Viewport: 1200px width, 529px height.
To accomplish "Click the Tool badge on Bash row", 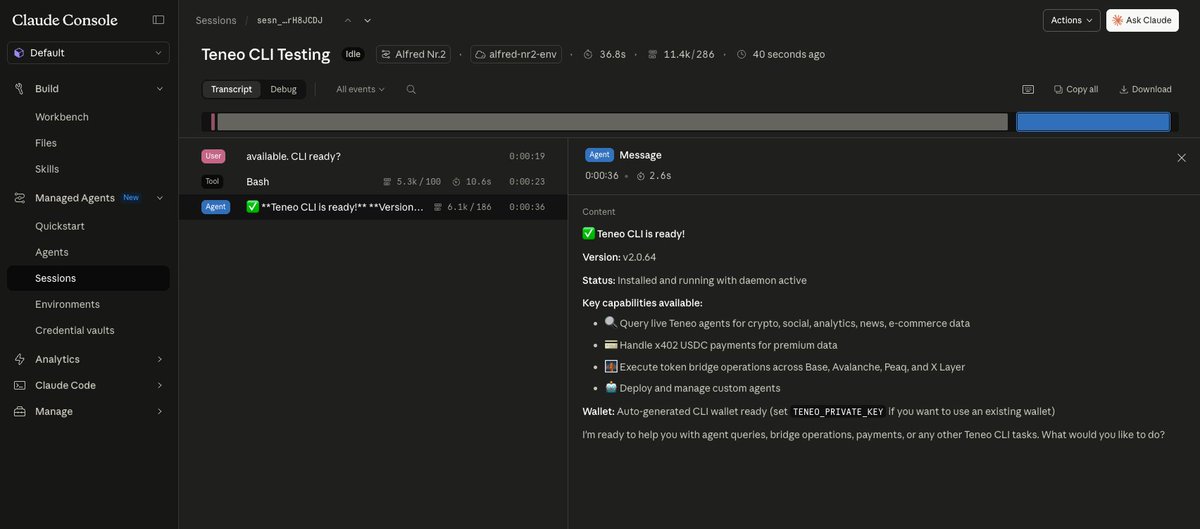I will (212, 182).
